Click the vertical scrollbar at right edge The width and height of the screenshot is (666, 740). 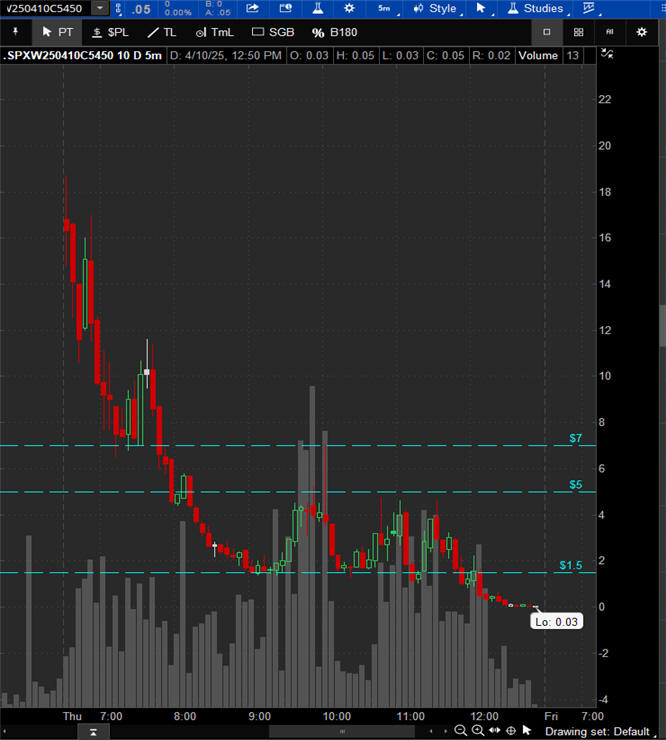coord(662,326)
